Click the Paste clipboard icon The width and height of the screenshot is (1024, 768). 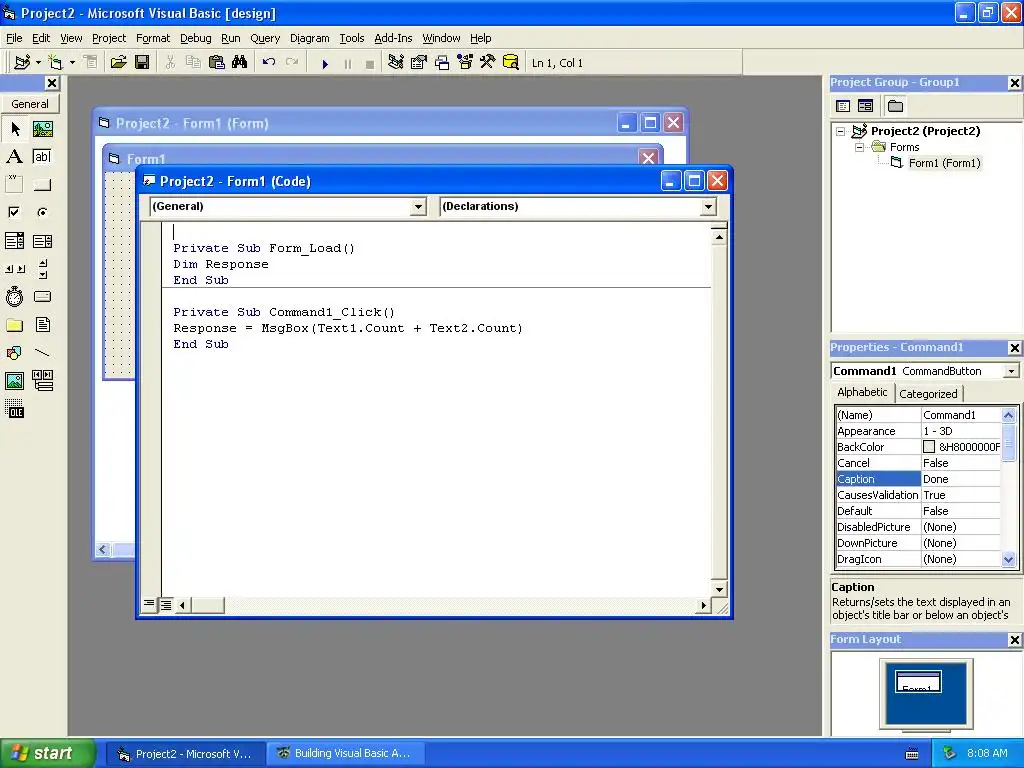[217, 63]
